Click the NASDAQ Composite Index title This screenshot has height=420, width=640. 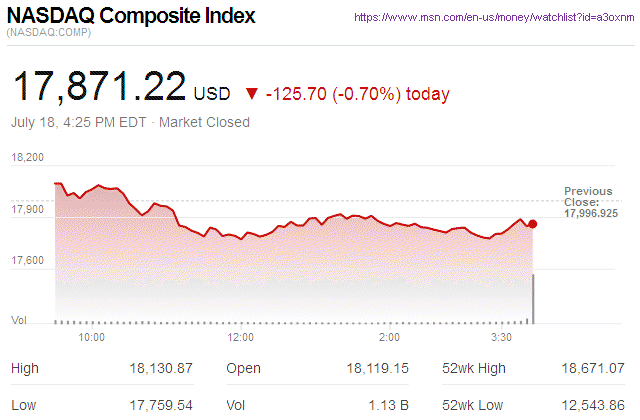[131, 16]
